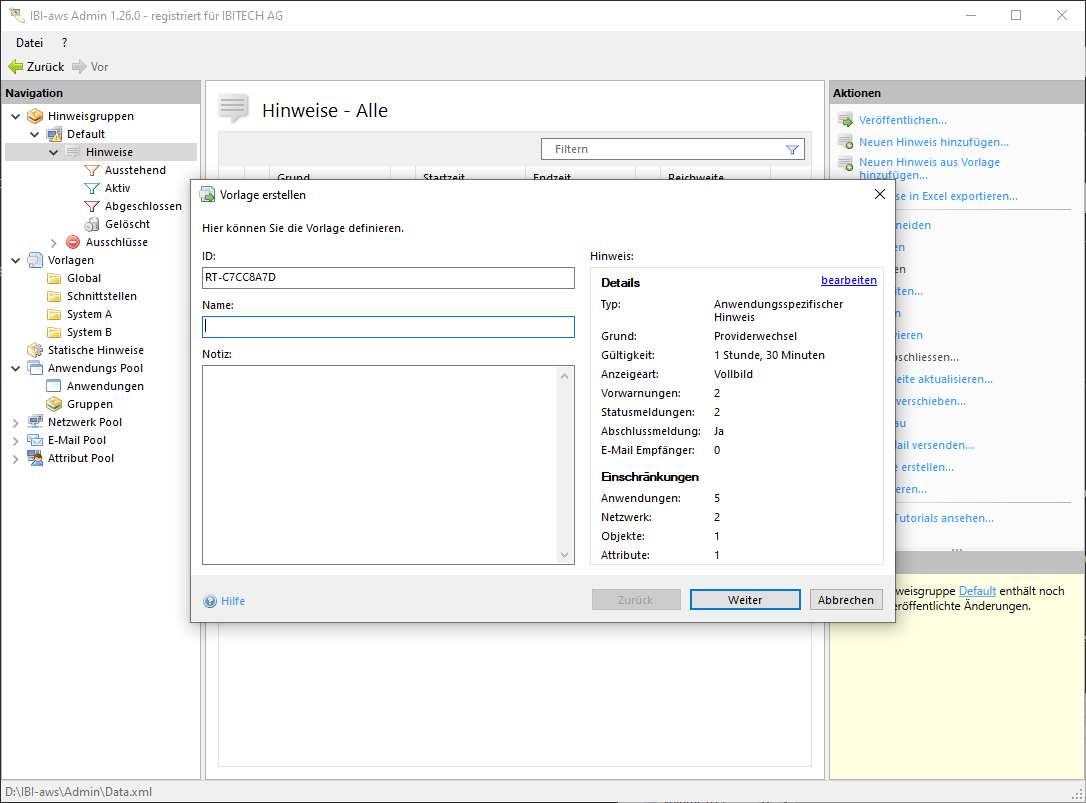Image resolution: width=1086 pixels, height=803 pixels.
Task: Open the question mark help menu
Action: (64, 43)
